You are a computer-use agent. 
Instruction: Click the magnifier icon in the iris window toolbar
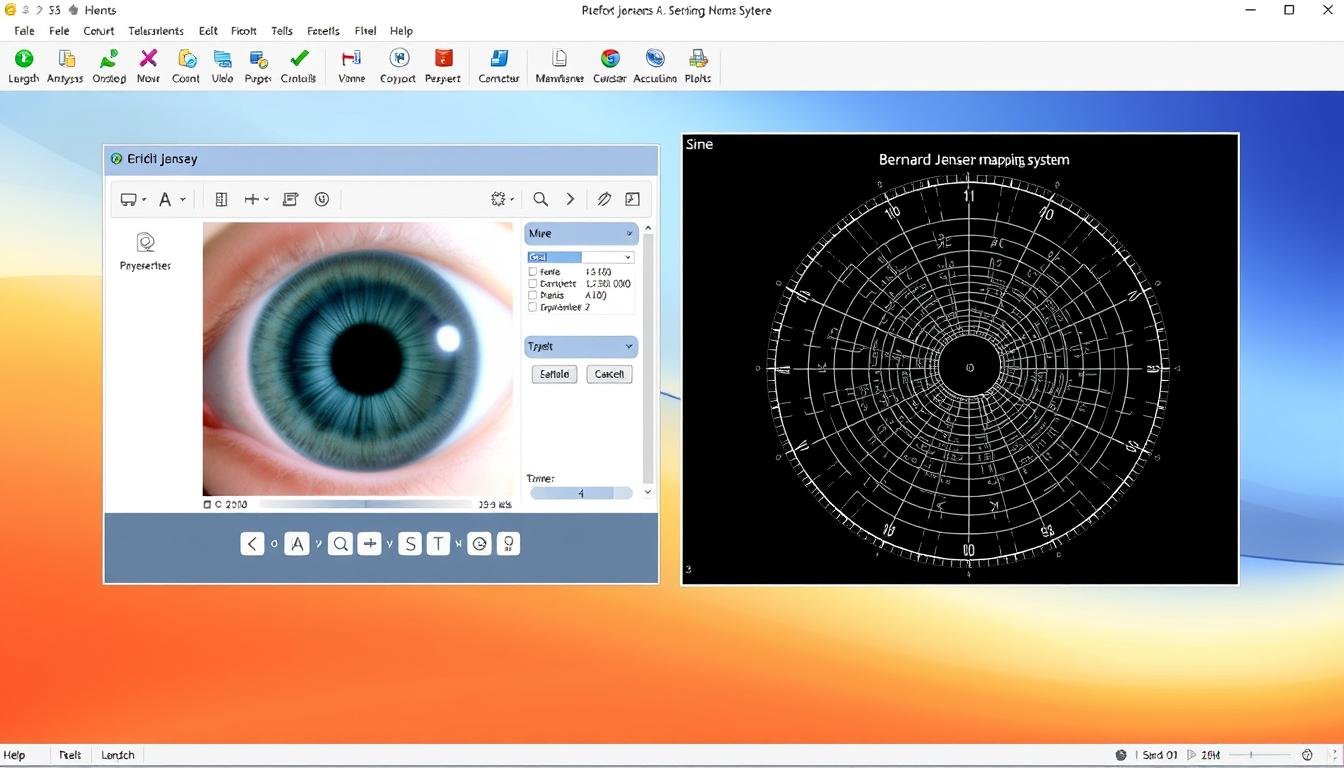tap(540, 199)
